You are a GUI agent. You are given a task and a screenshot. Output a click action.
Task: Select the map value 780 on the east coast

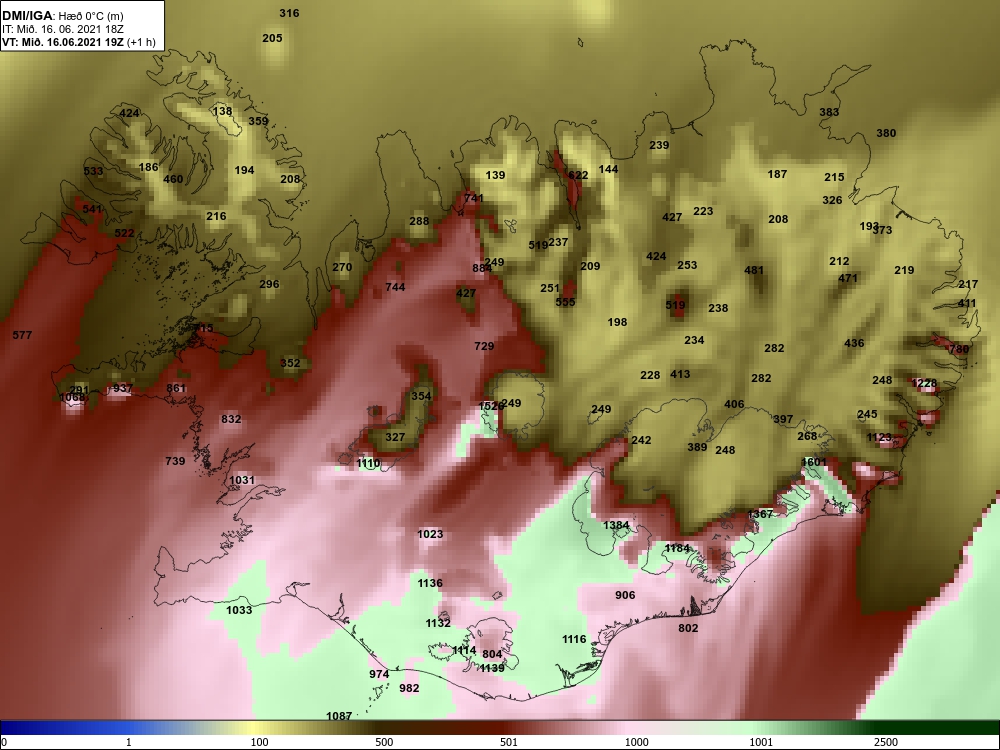[x=959, y=349]
